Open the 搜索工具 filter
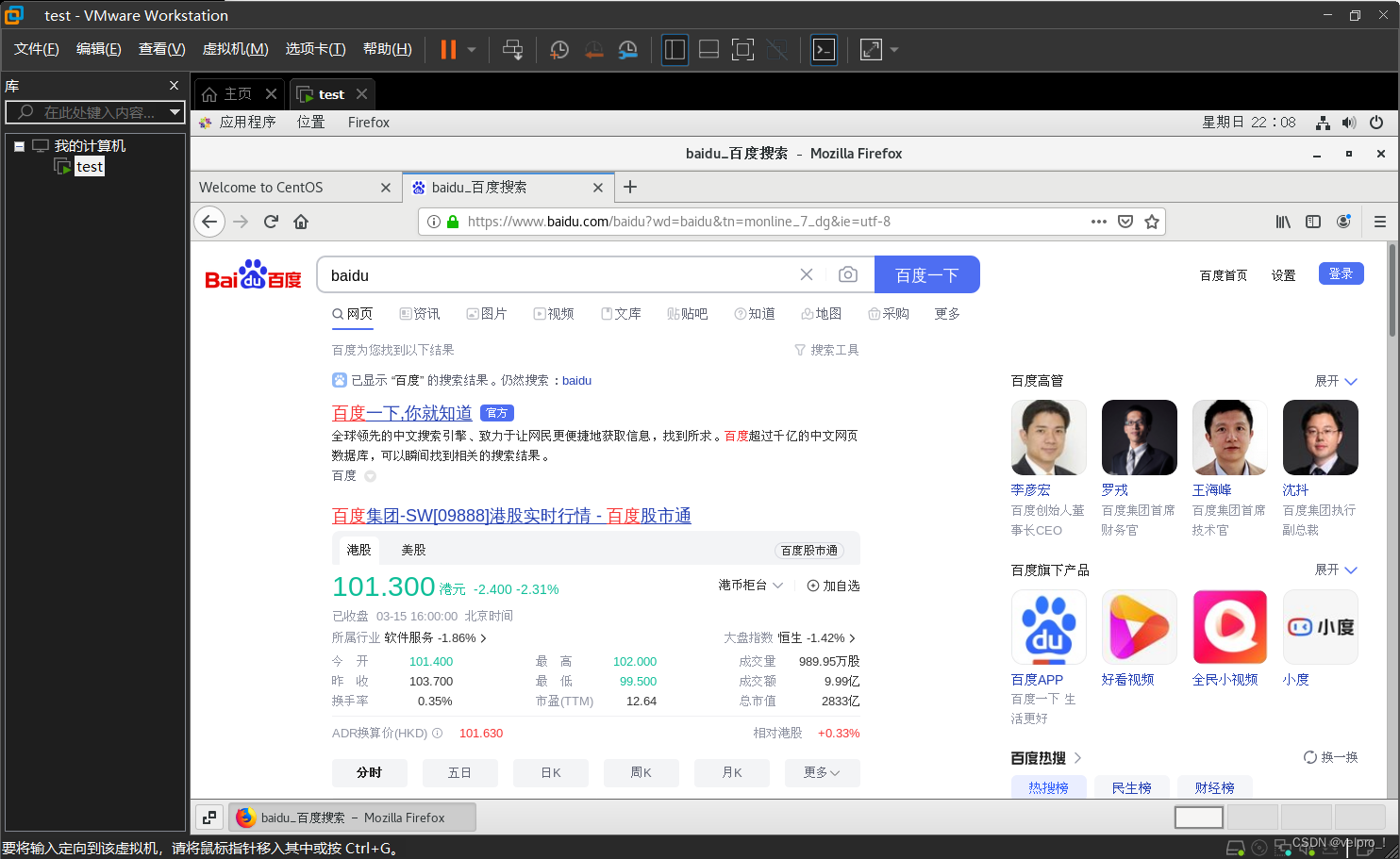Image resolution: width=1400 pixels, height=859 pixels. [826, 350]
